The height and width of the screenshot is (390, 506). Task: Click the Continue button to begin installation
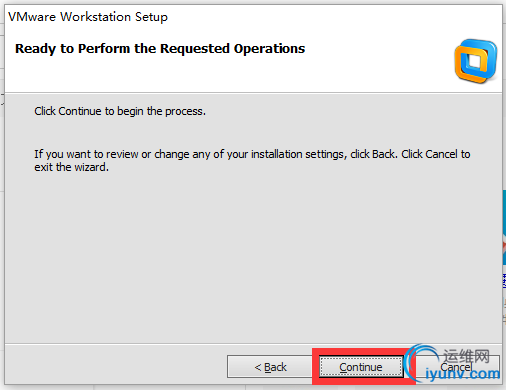361,367
